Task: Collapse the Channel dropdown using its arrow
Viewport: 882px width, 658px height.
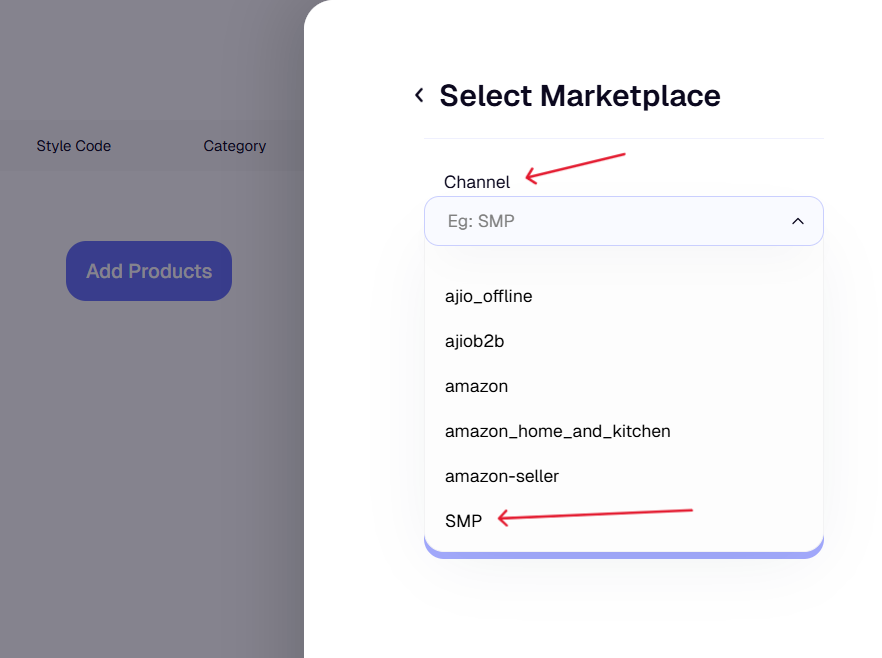Action: (797, 221)
